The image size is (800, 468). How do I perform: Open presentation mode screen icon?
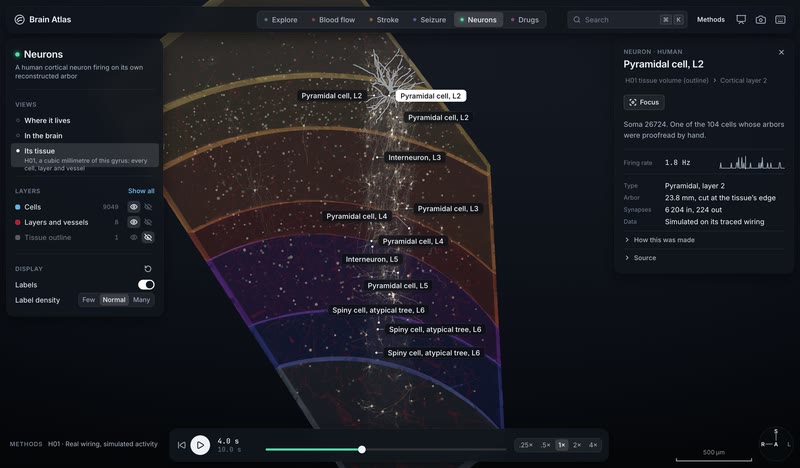[x=741, y=19]
